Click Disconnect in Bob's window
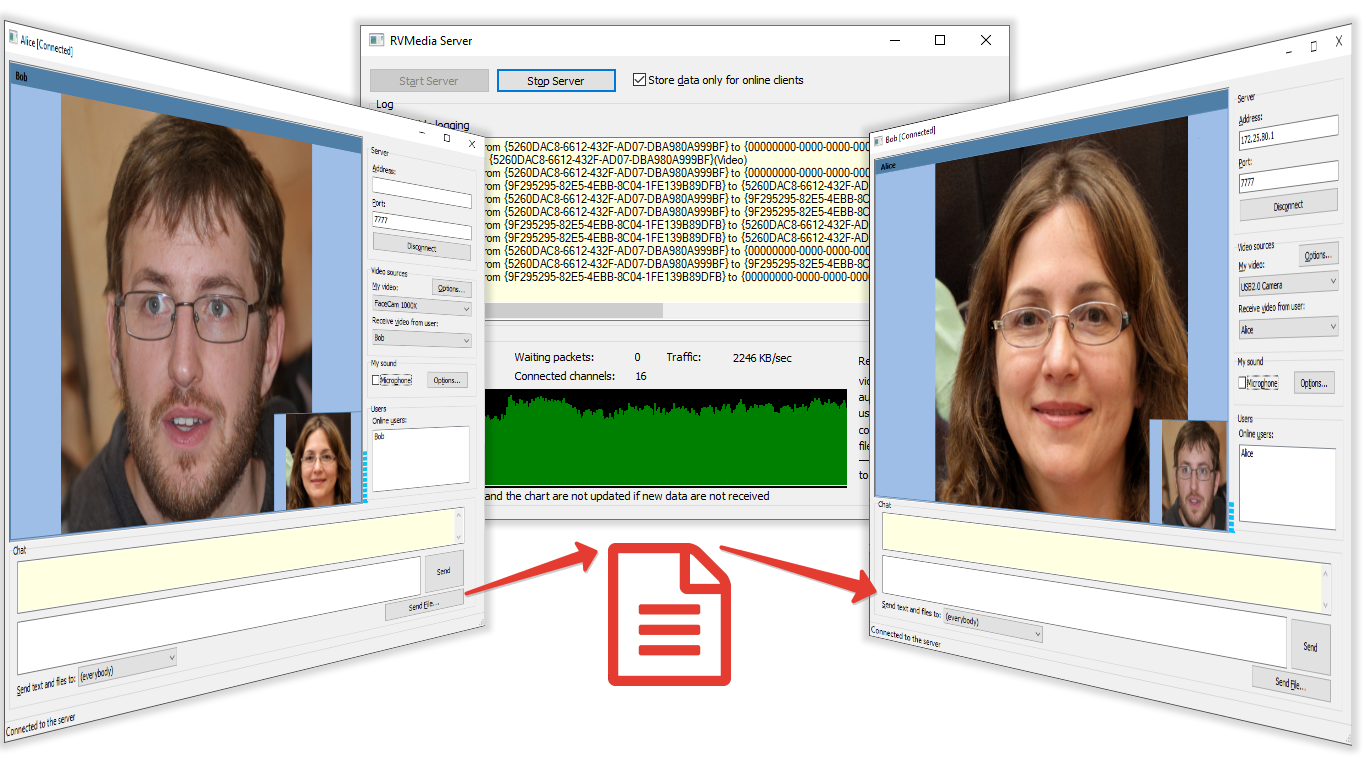The image size is (1363, 762). 1288,205
